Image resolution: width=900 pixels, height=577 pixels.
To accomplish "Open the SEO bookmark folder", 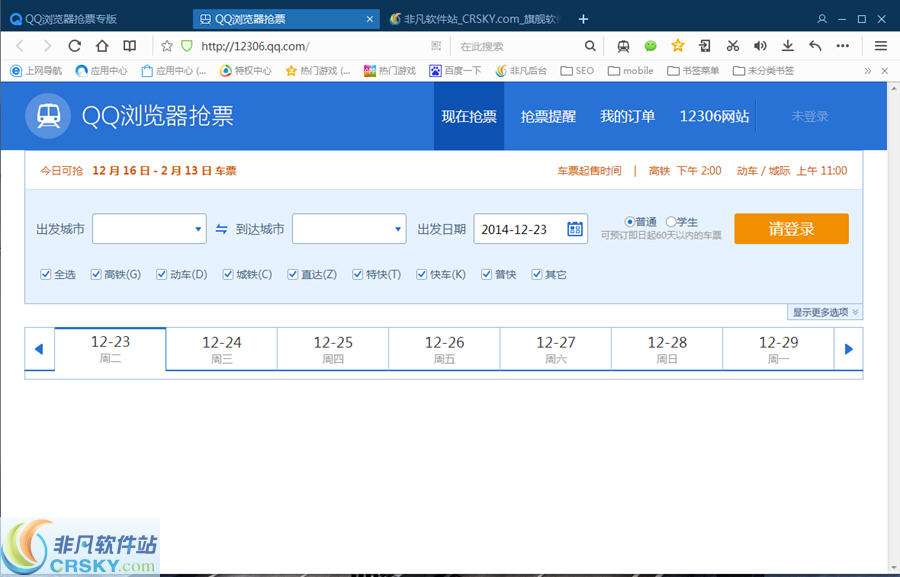I will click(577, 71).
